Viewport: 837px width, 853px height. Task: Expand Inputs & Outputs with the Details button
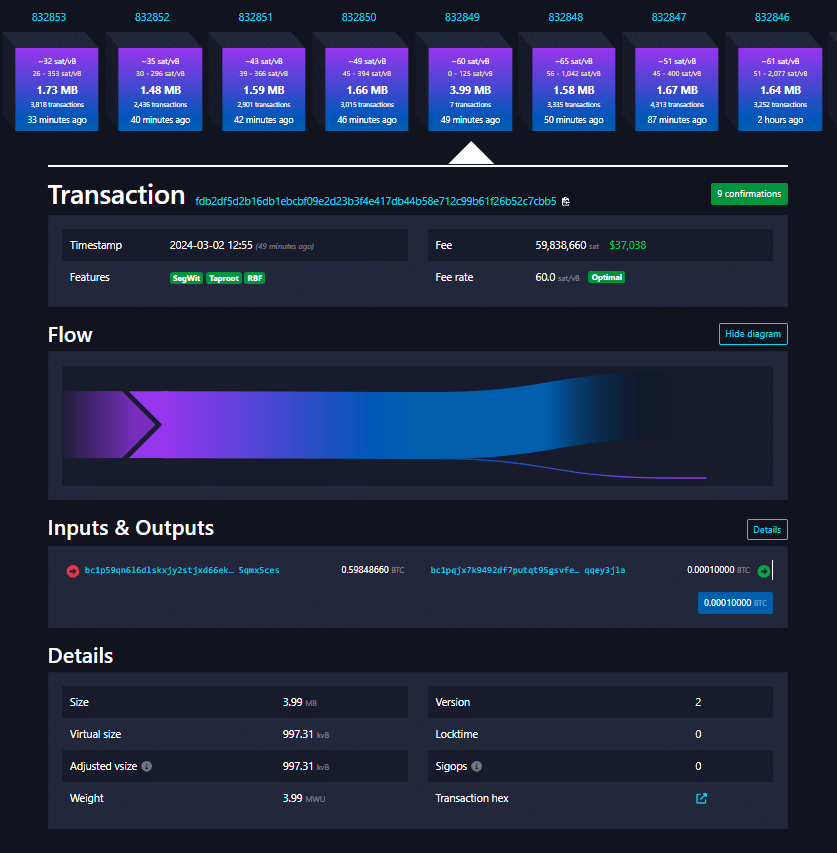[x=766, y=530]
